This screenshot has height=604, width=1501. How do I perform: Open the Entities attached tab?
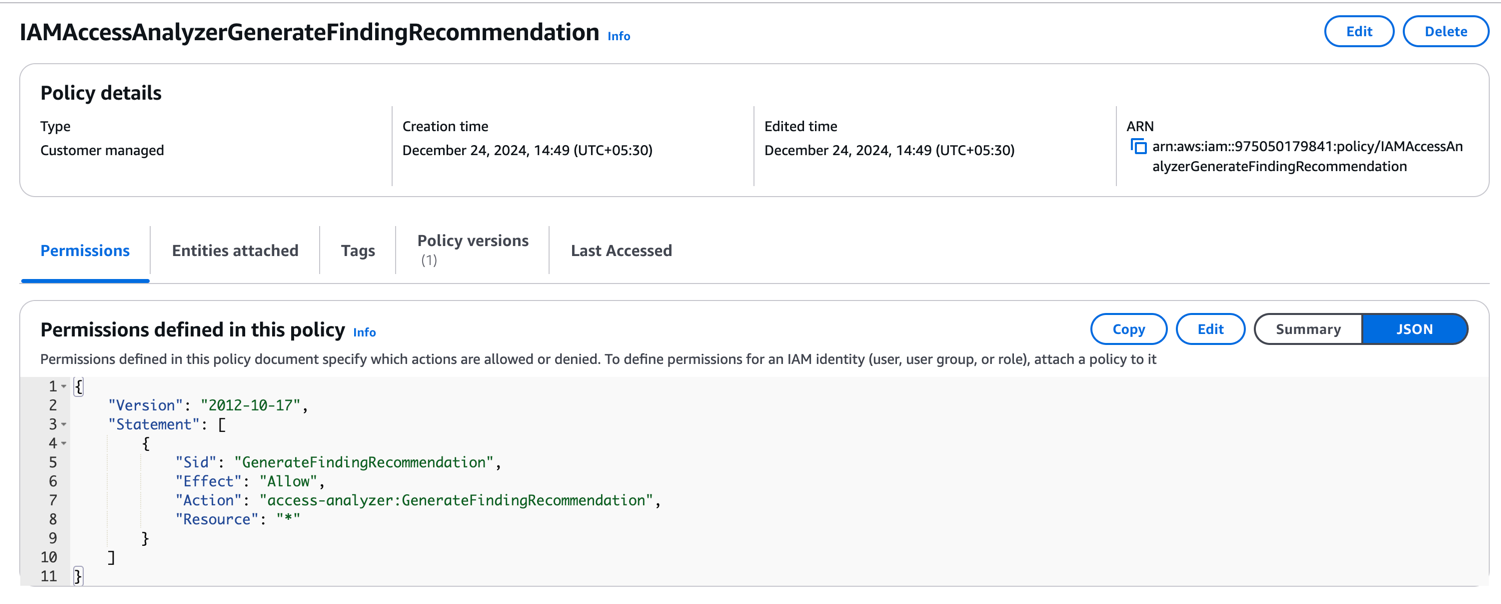tap(235, 251)
